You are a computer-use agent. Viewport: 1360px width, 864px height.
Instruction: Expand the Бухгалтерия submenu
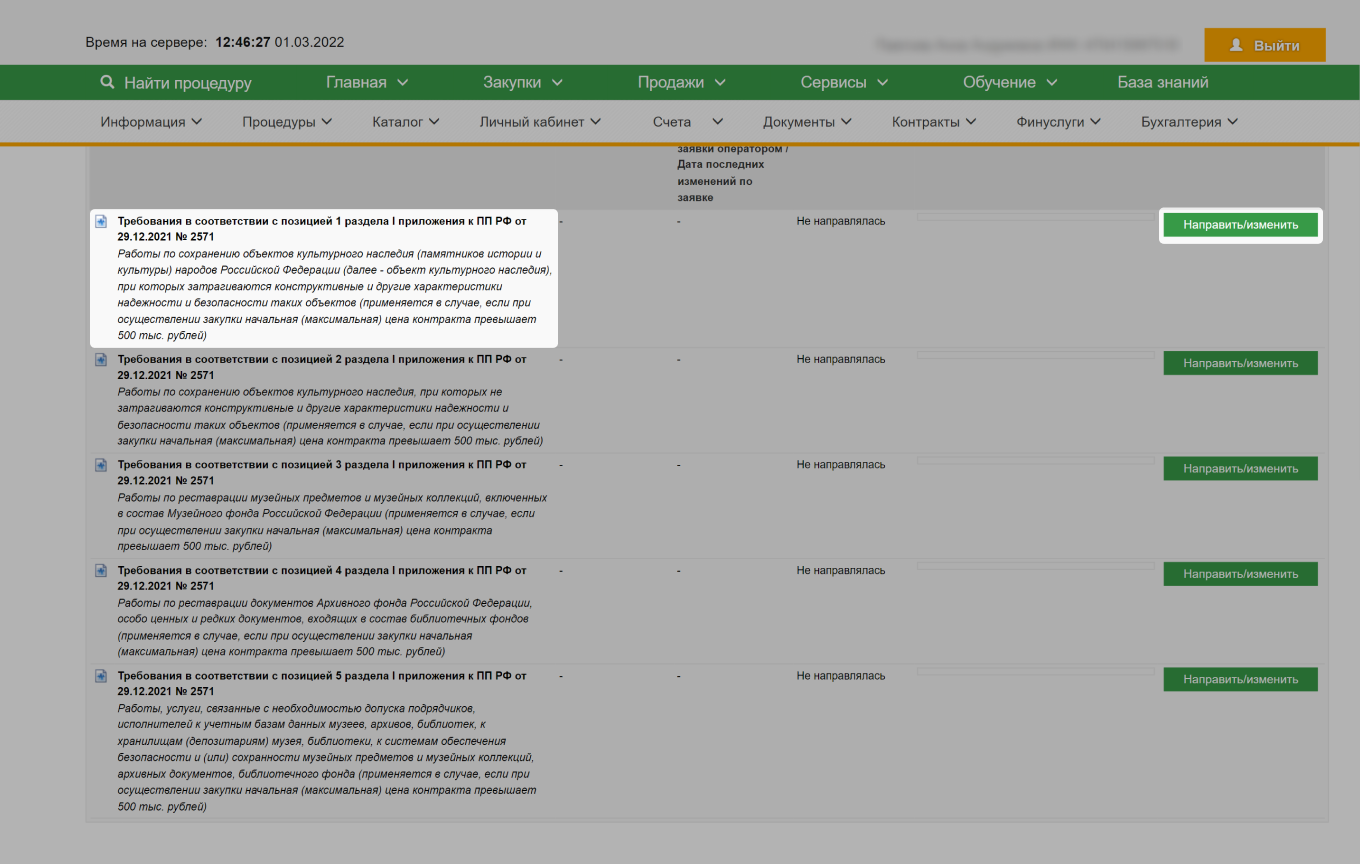[1189, 122]
